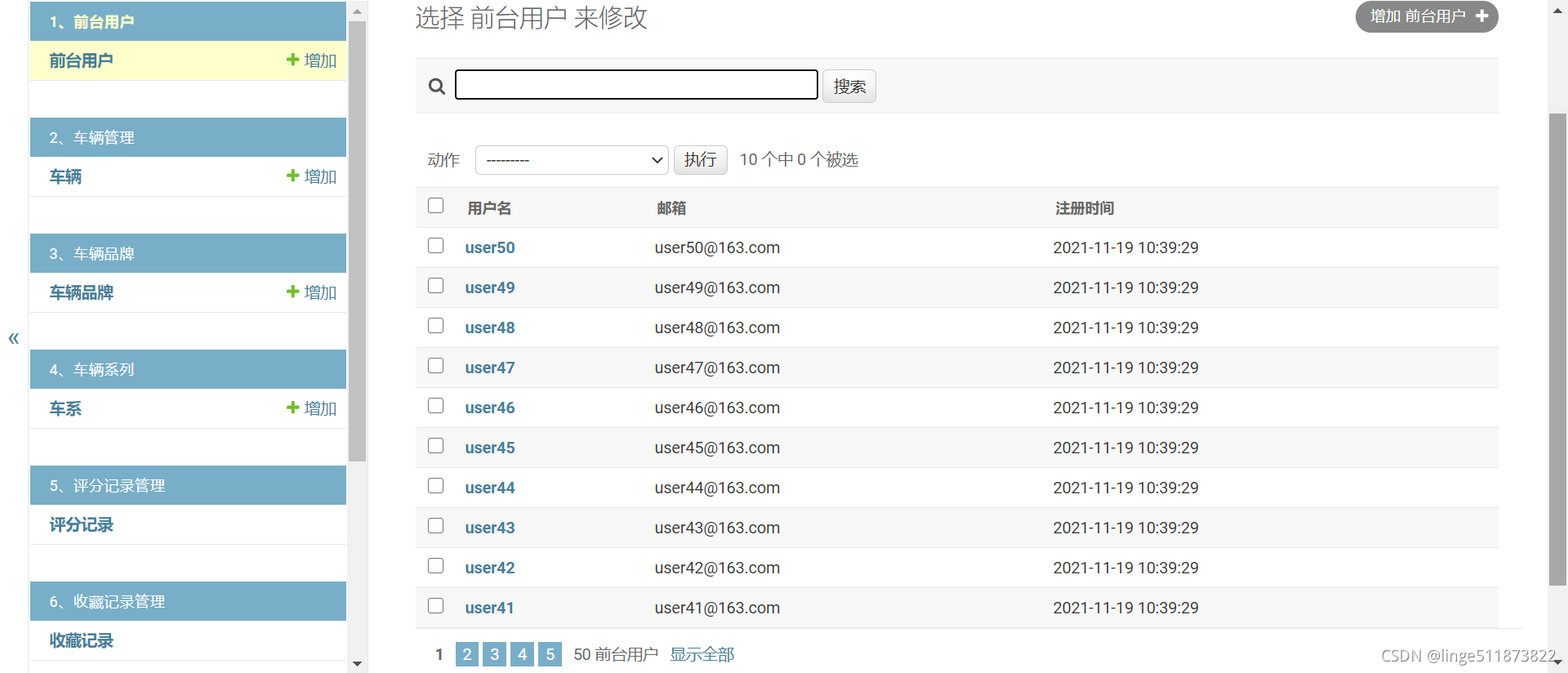The image size is (1568, 673).
Task: Click the main page vertical scrollbar thumb
Action: tap(1557, 350)
